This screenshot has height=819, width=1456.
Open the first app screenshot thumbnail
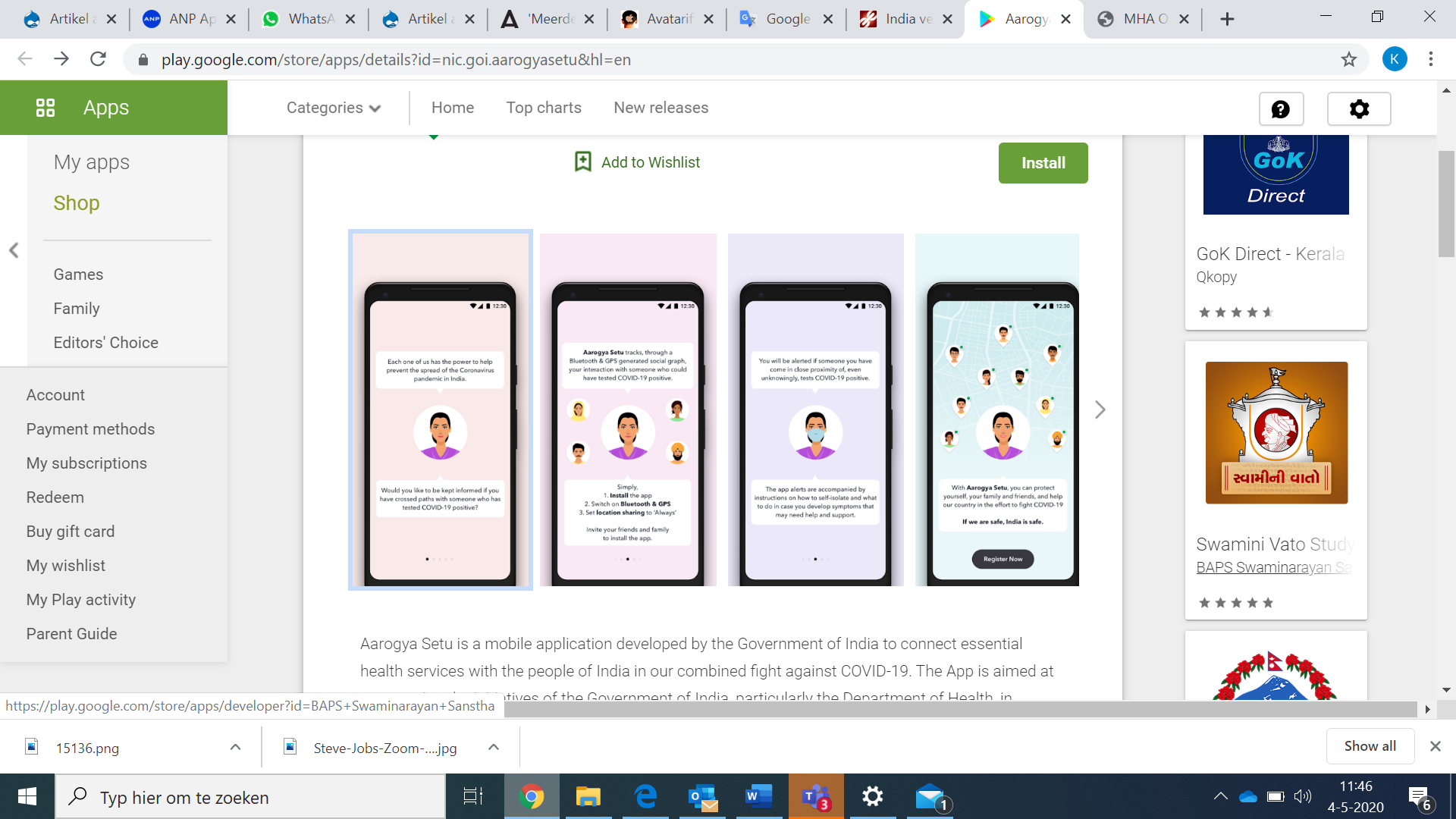tap(441, 409)
